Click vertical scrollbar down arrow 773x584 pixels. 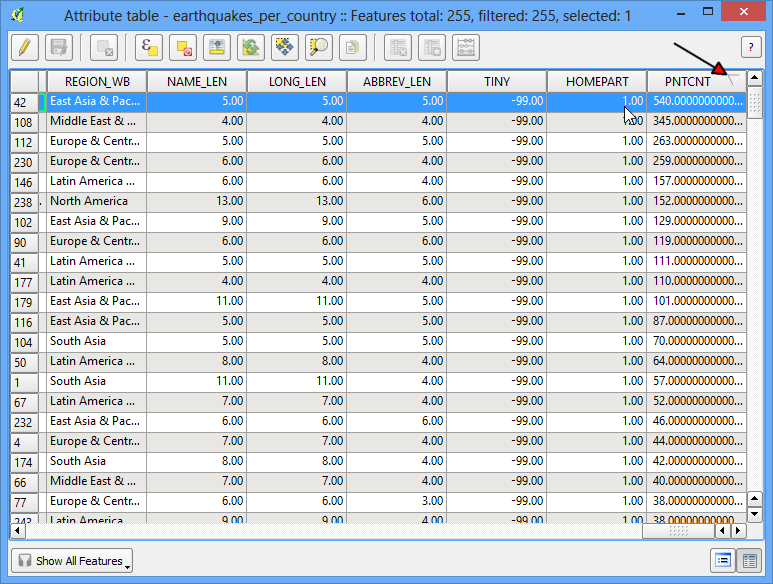[755, 515]
